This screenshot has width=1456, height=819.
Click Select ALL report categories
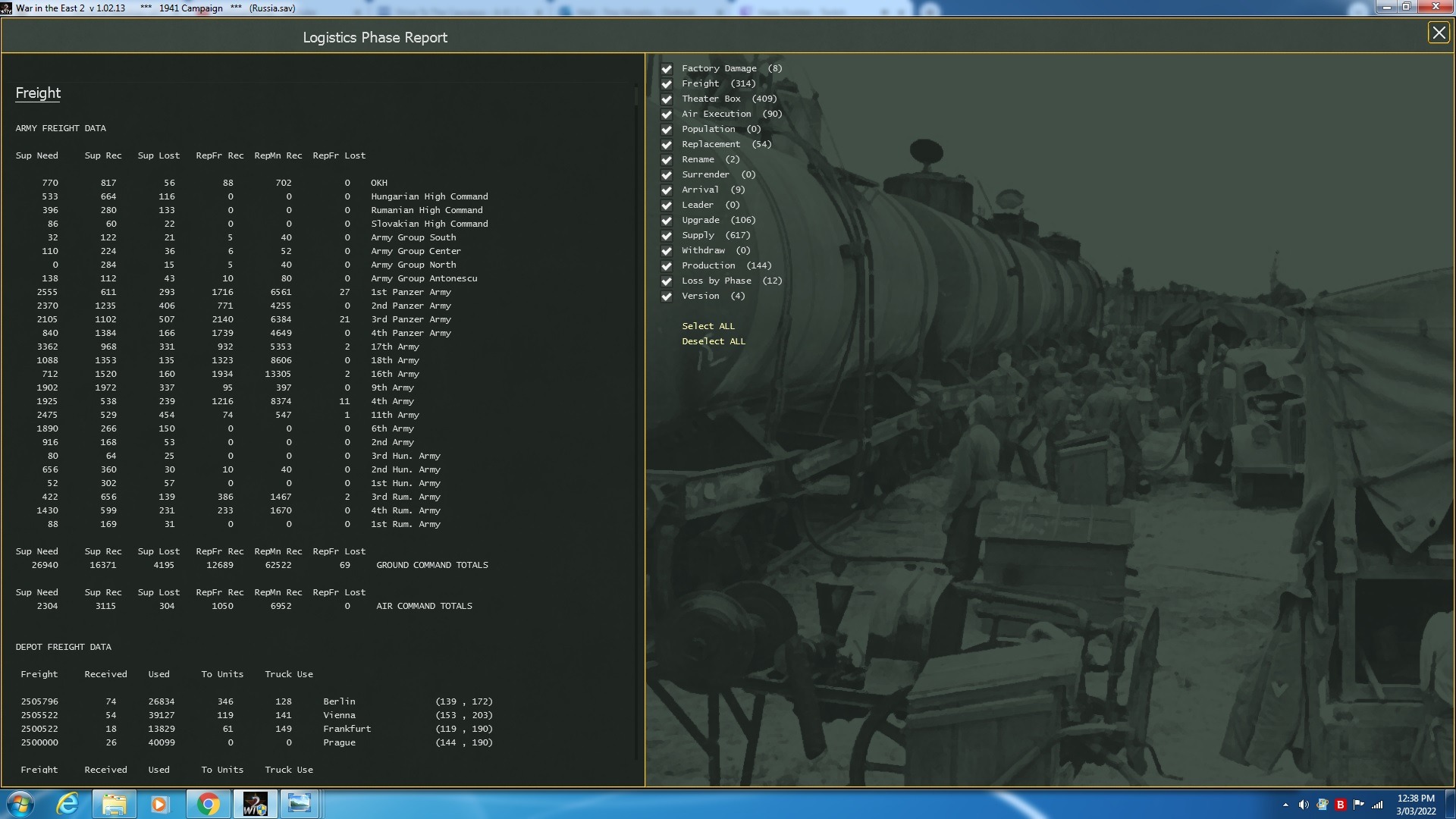pos(708,326)
